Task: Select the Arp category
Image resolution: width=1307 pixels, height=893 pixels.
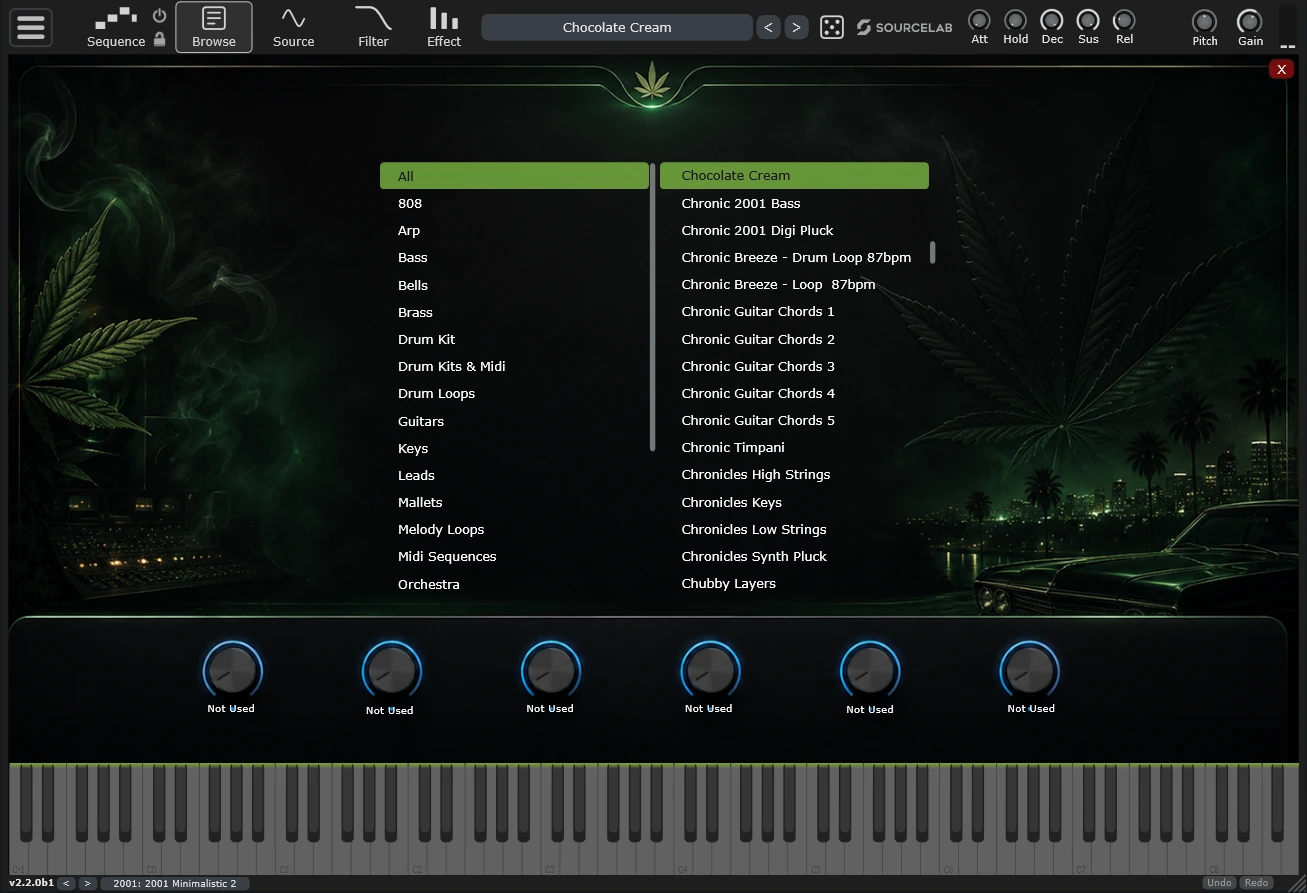Action: click(x=514, y=230)
